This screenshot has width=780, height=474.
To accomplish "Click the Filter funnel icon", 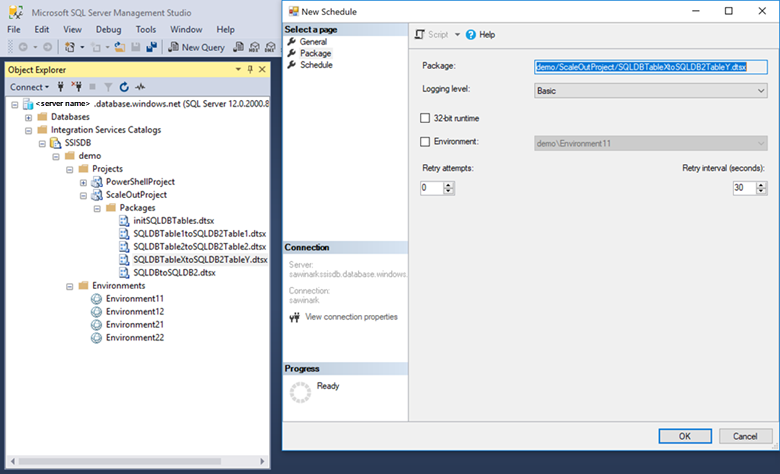I will [108, 87].
